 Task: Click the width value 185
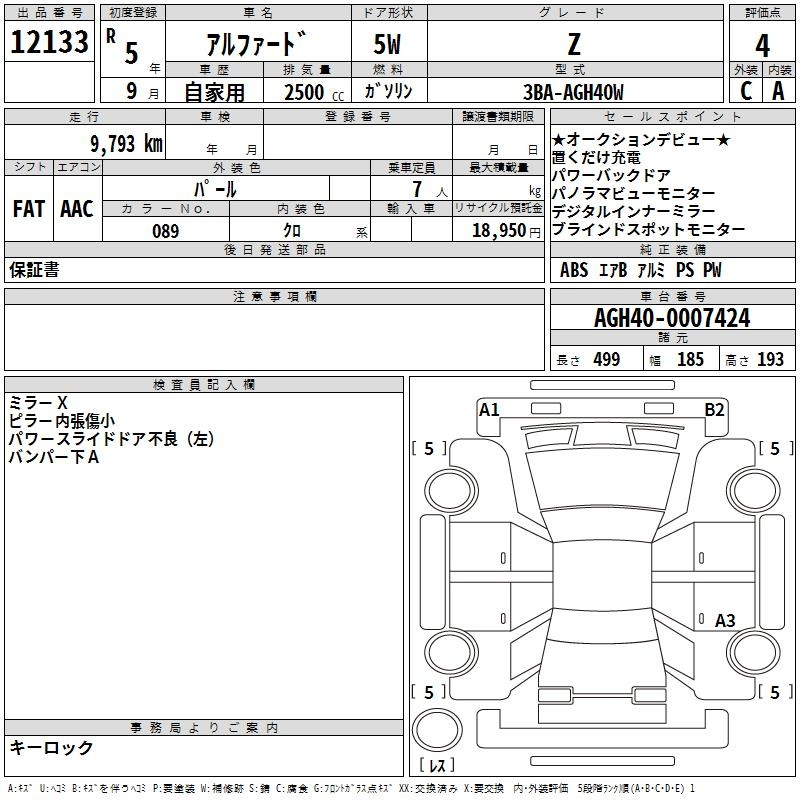click(690, 360)
